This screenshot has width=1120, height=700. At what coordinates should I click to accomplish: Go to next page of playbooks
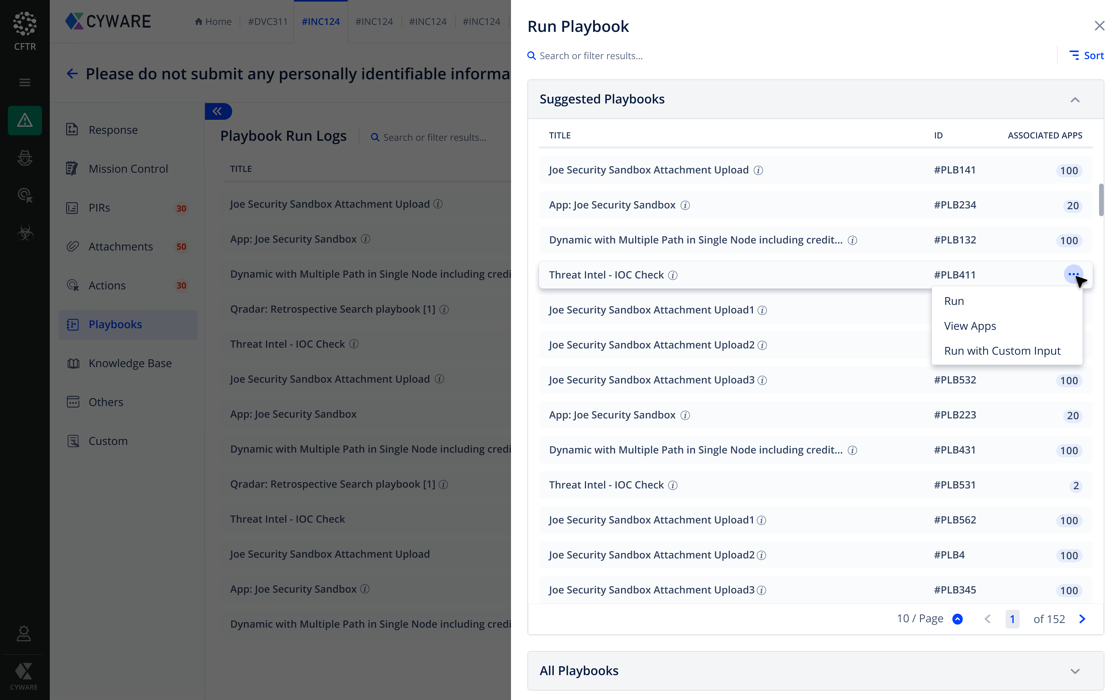pos(1082,619)
